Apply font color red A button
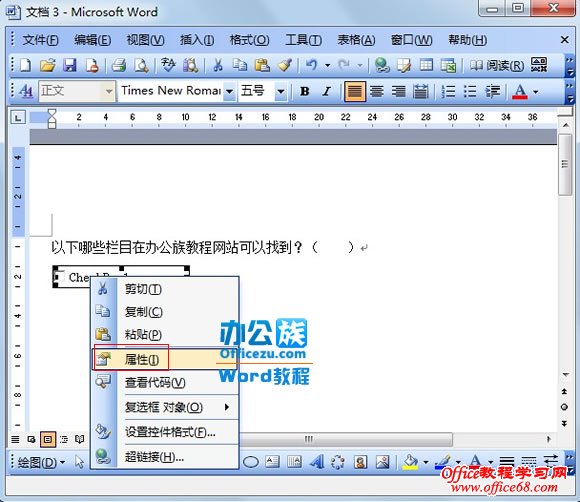580x502 pixels. click(520, 91)
